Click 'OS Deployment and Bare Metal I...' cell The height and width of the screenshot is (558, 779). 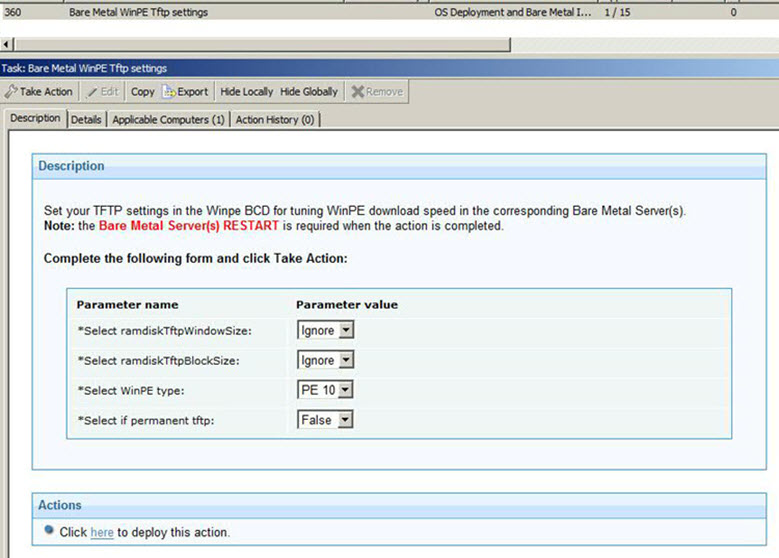click(513, 12)
